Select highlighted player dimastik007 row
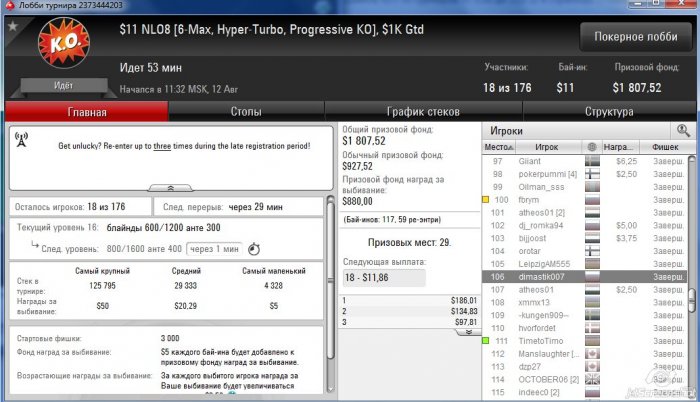The height and width of the screenshot is (402, 700). (x=584, y=277)
